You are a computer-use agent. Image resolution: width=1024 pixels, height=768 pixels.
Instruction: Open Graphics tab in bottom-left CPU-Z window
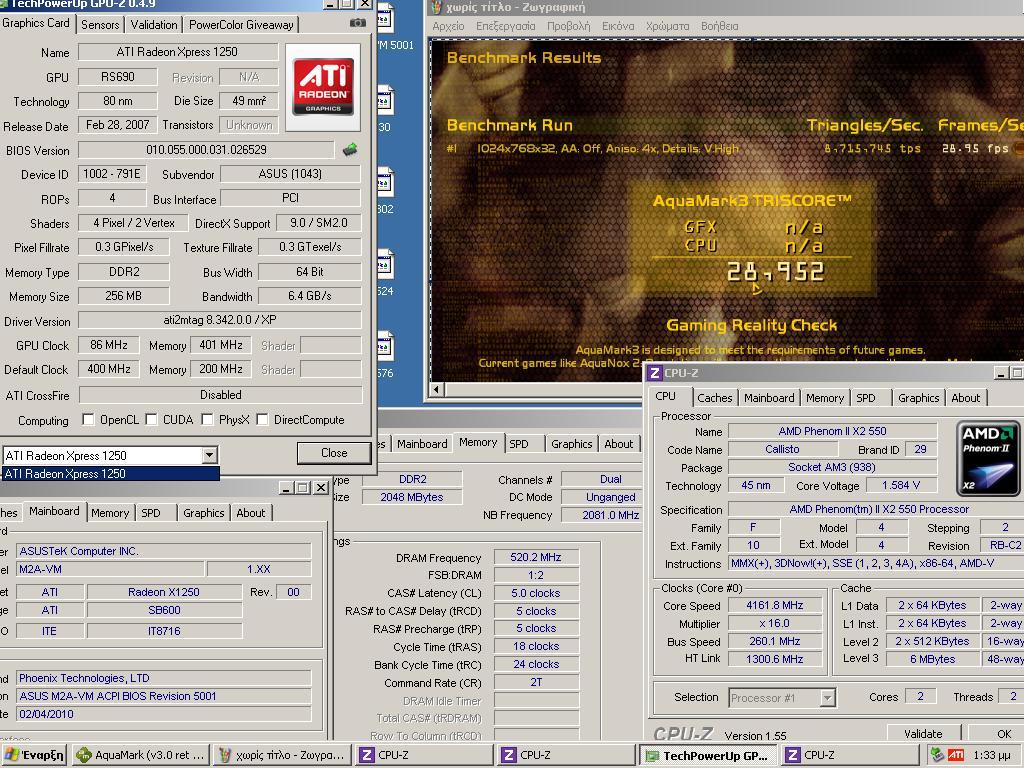pyautogui.click(x=203, y=513)
